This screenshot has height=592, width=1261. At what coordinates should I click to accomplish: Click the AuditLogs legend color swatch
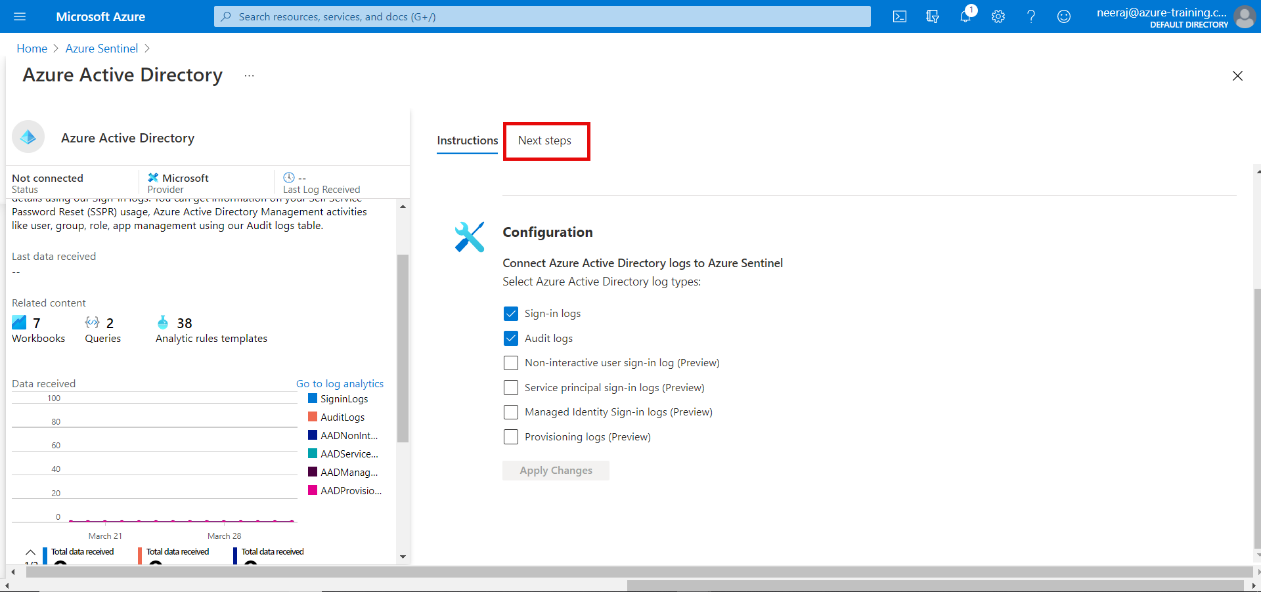pyautogui.click(x=313, y=417)
